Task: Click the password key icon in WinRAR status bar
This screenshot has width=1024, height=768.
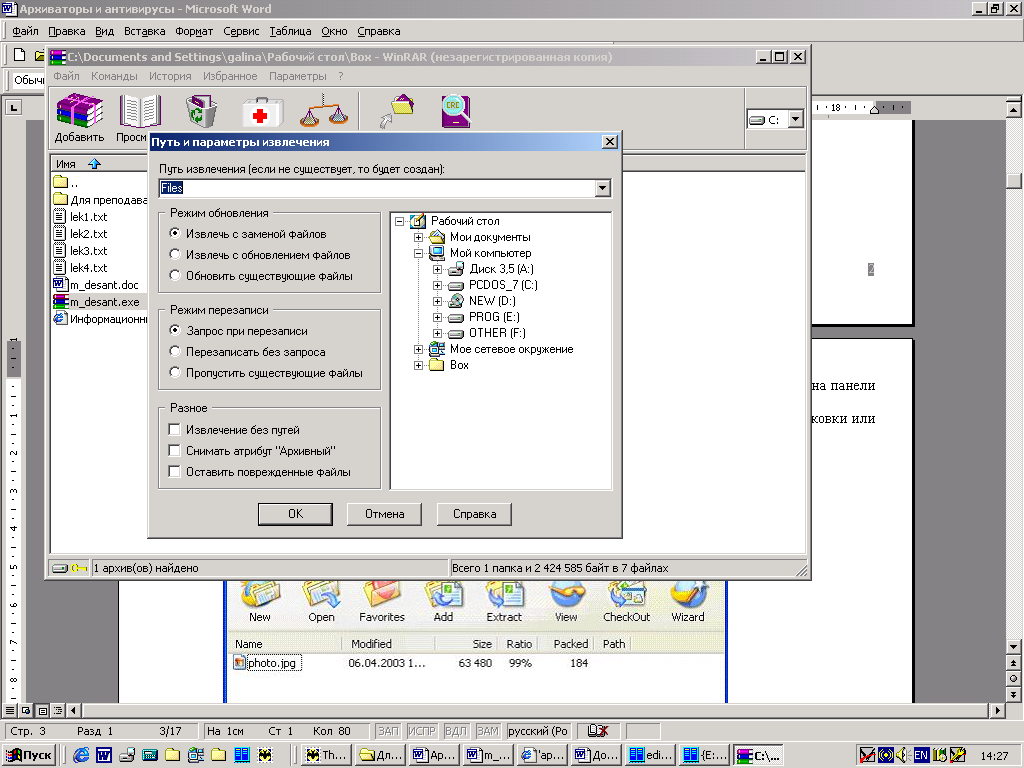Action: 79,568
